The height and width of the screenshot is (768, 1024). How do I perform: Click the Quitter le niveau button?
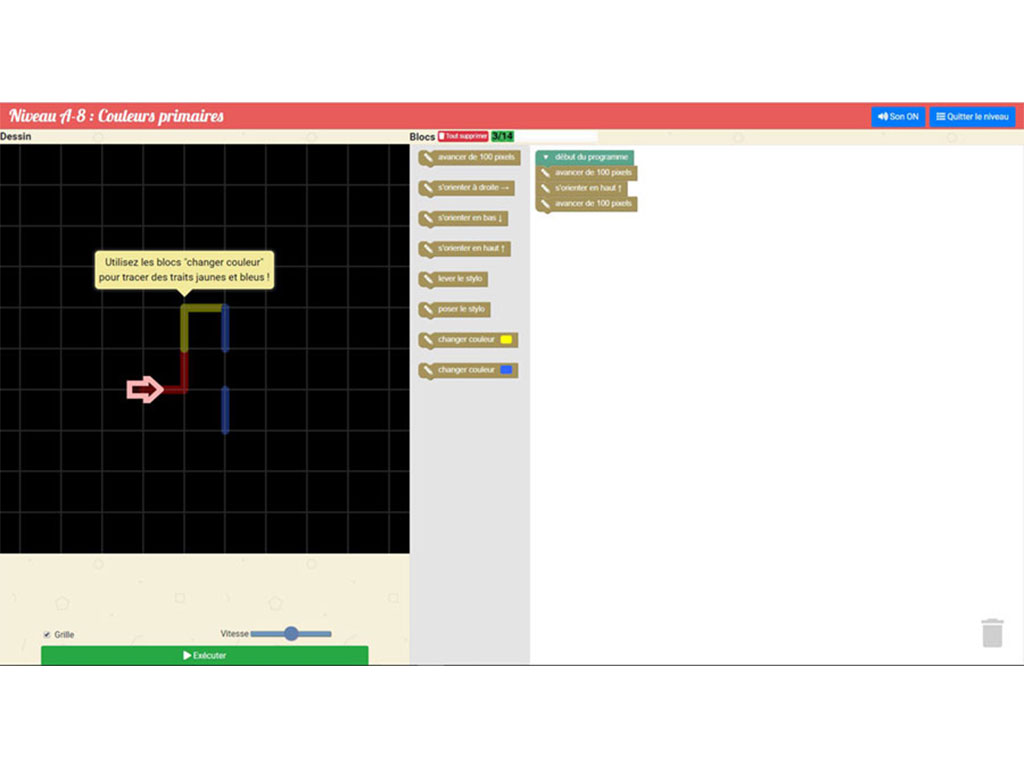tap(972, 117)
